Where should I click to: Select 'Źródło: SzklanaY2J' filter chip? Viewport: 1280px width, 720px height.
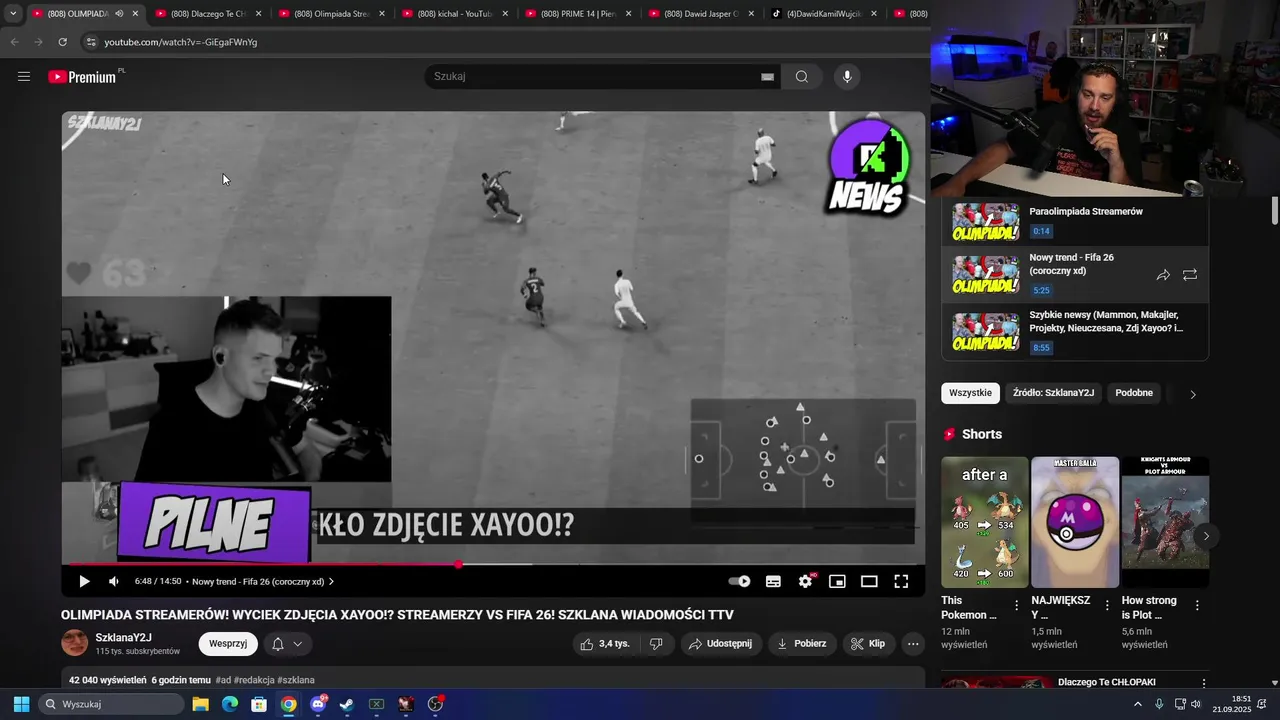point(1053,393)
